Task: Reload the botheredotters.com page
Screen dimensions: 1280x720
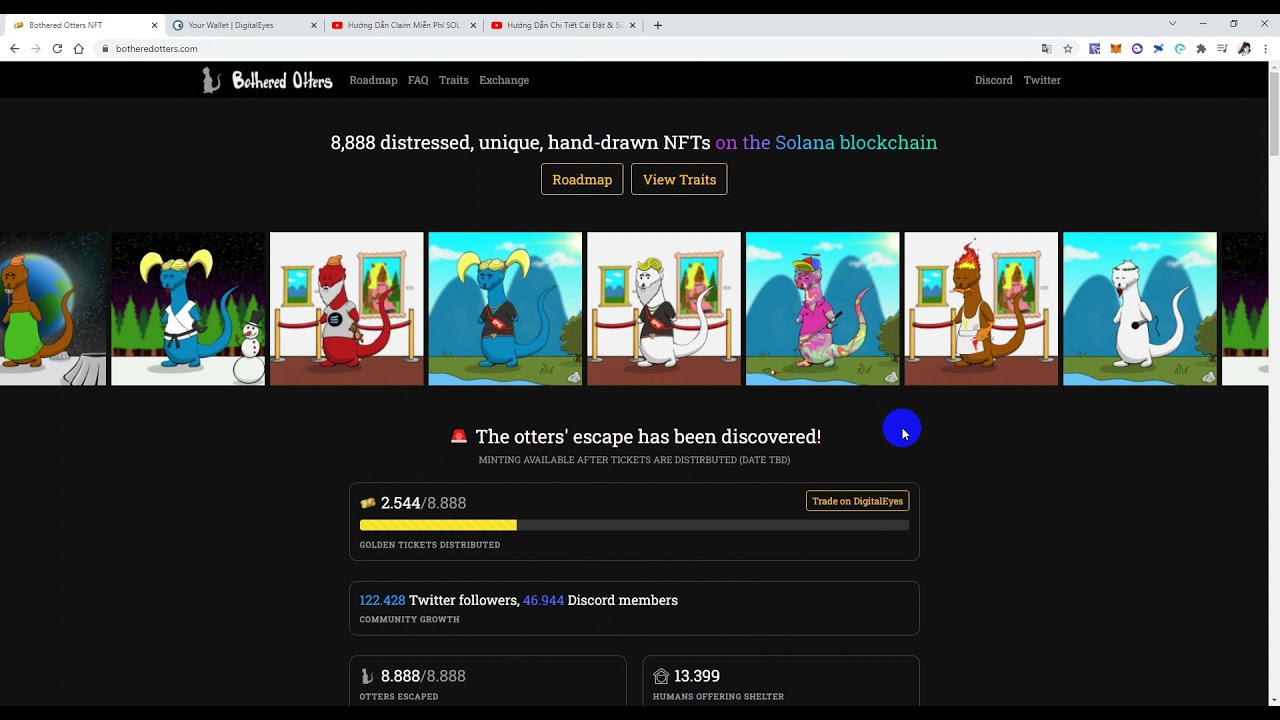Action: tap(57, 48)
